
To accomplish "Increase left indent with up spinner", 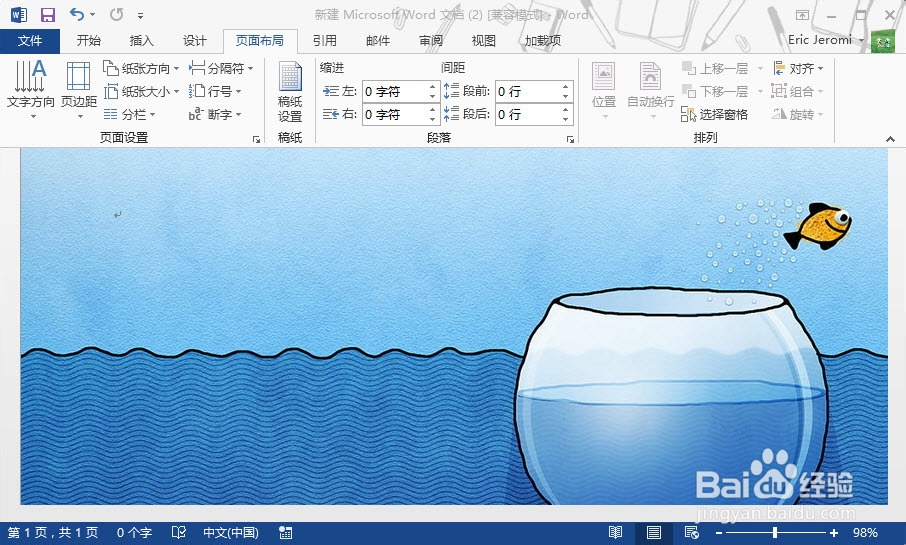I will (x=432, y=87).
